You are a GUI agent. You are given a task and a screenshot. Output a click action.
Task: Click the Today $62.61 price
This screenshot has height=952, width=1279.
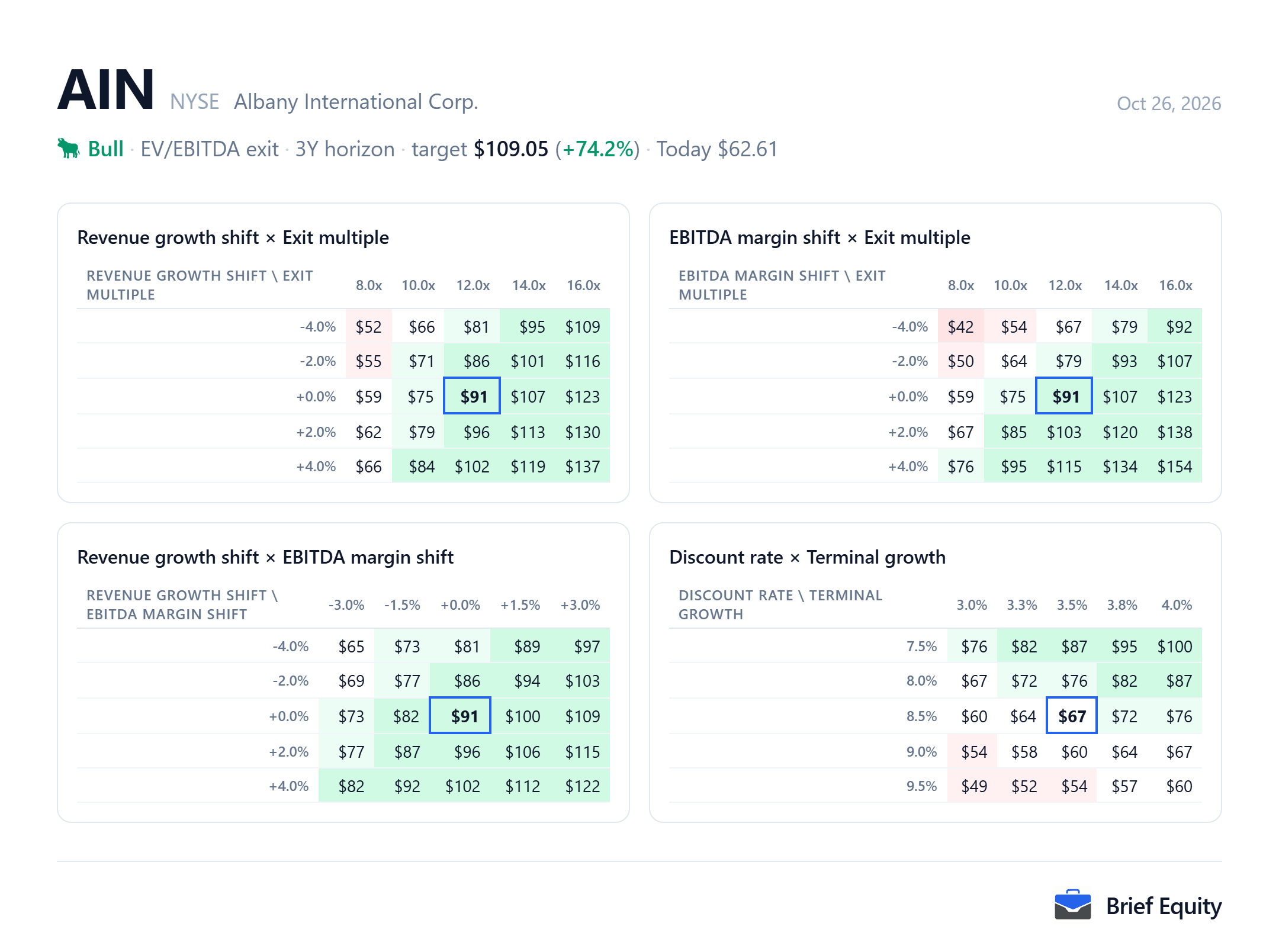click(x=717, y=149)
